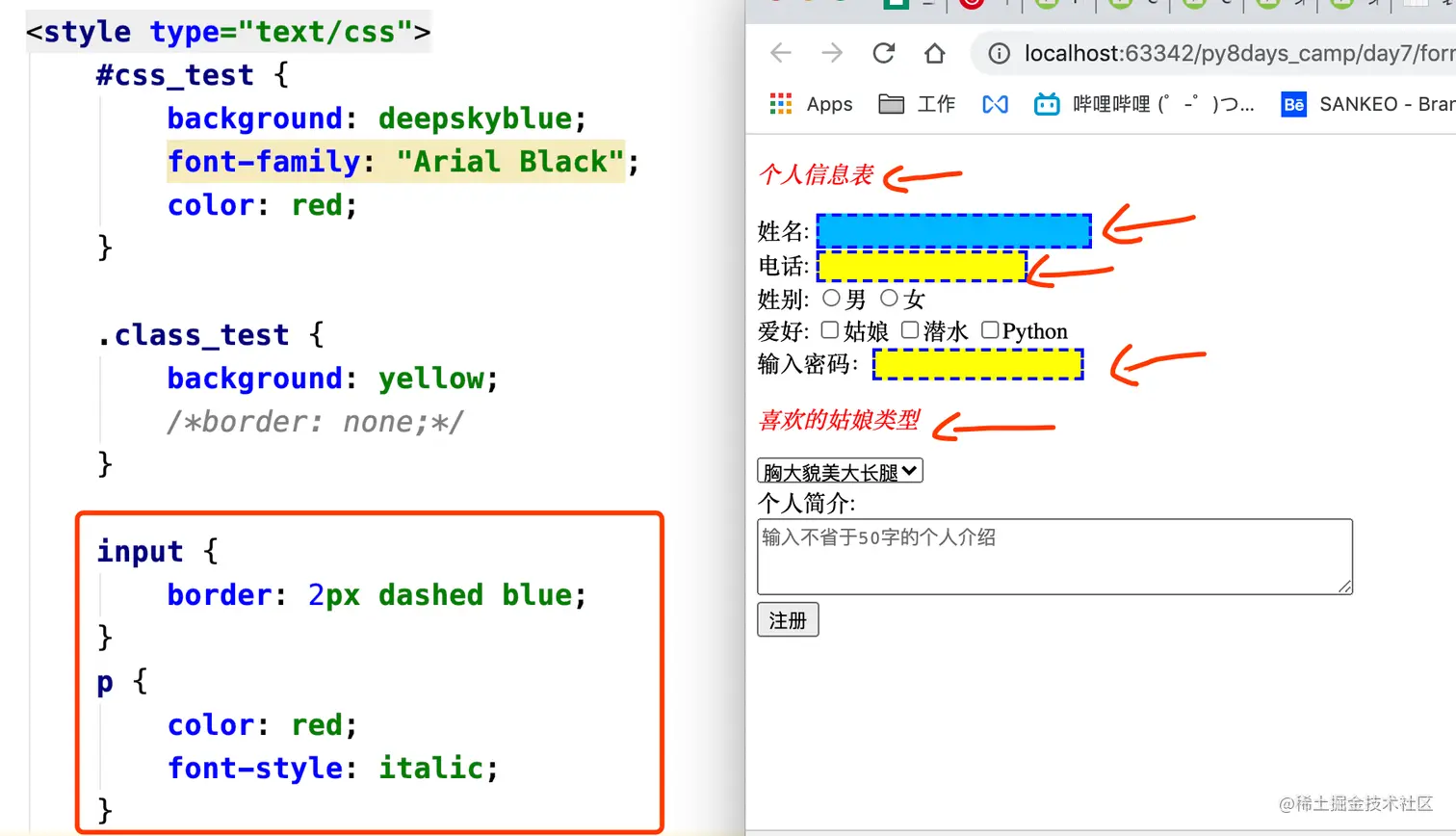Check the Python hobby checkbox
Screen dimensions: 1456x836
pyautogui.click(x=990, y=330)
